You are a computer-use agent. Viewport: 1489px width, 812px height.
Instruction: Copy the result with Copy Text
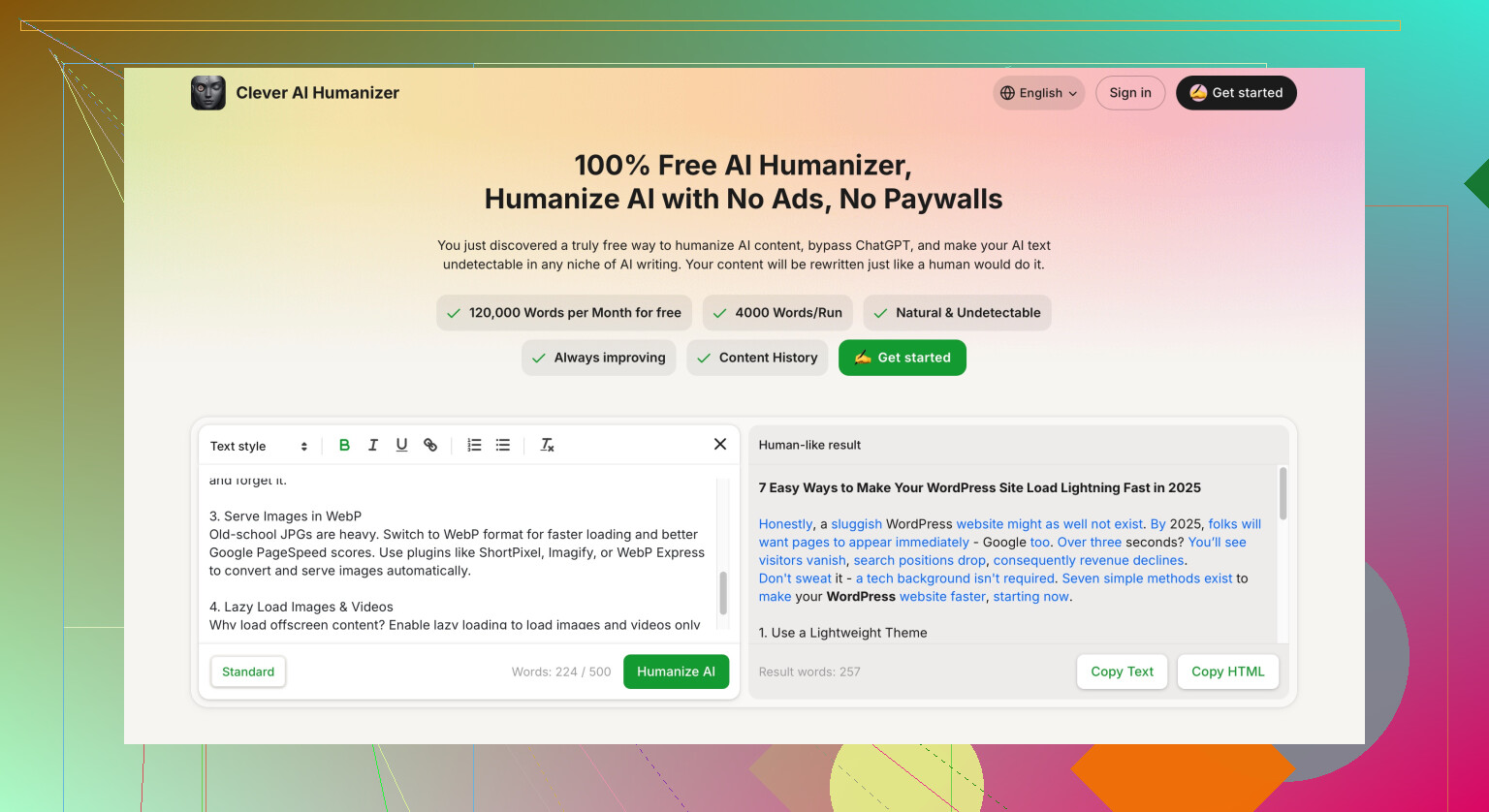(1123, 671)
